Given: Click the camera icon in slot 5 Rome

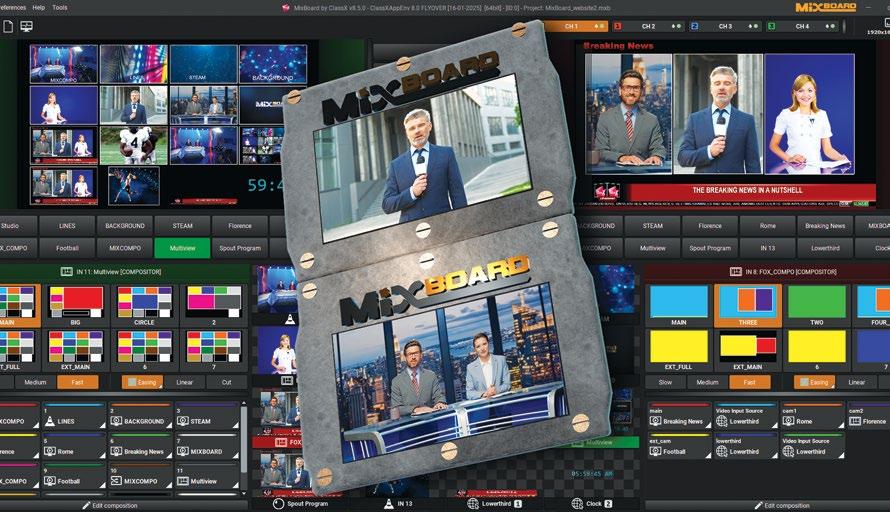Looking at the screenshot, I should pyautogui.click(x=50, y=451).
